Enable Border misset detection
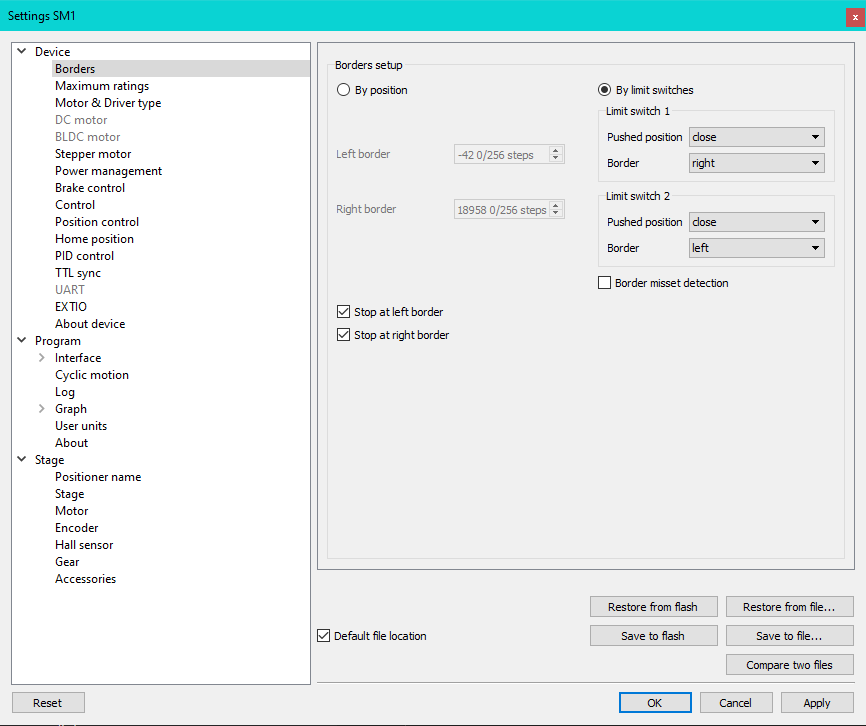Screen dimensions: 866x726 pyautogui.click(x=604, y=282)
